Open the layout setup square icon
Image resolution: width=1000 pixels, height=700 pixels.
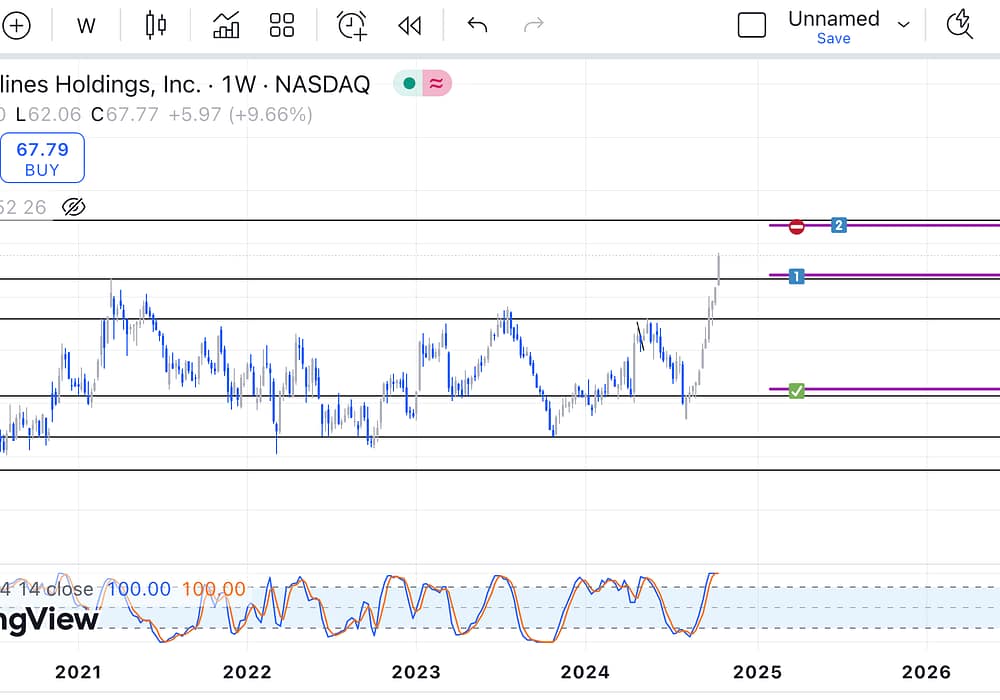[x=751, y=26]
